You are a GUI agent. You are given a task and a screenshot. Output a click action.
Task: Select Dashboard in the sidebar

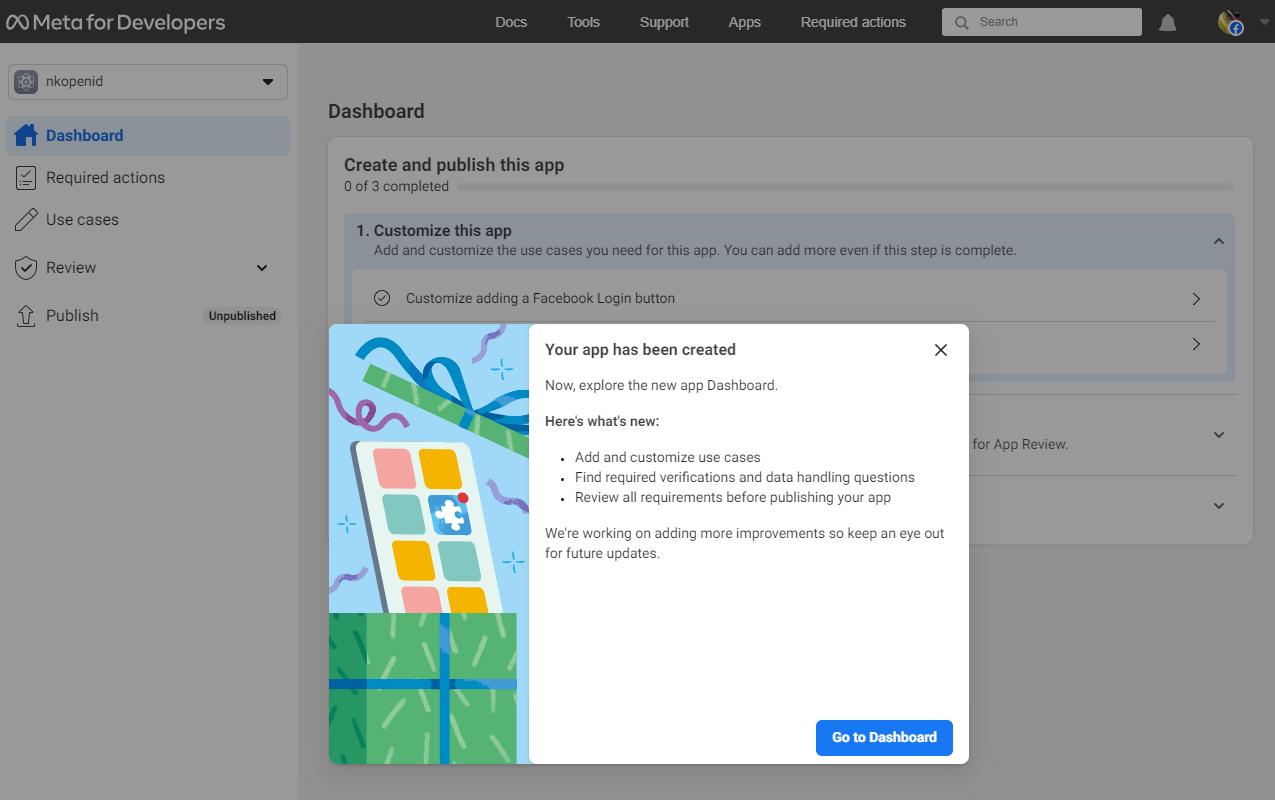click(148, 136)
